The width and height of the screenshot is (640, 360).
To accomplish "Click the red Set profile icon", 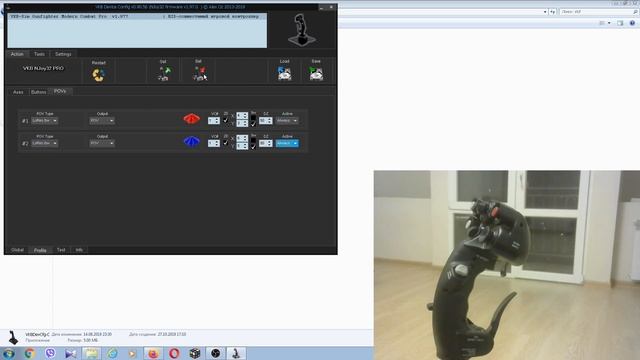I will (x=200, y=74).
